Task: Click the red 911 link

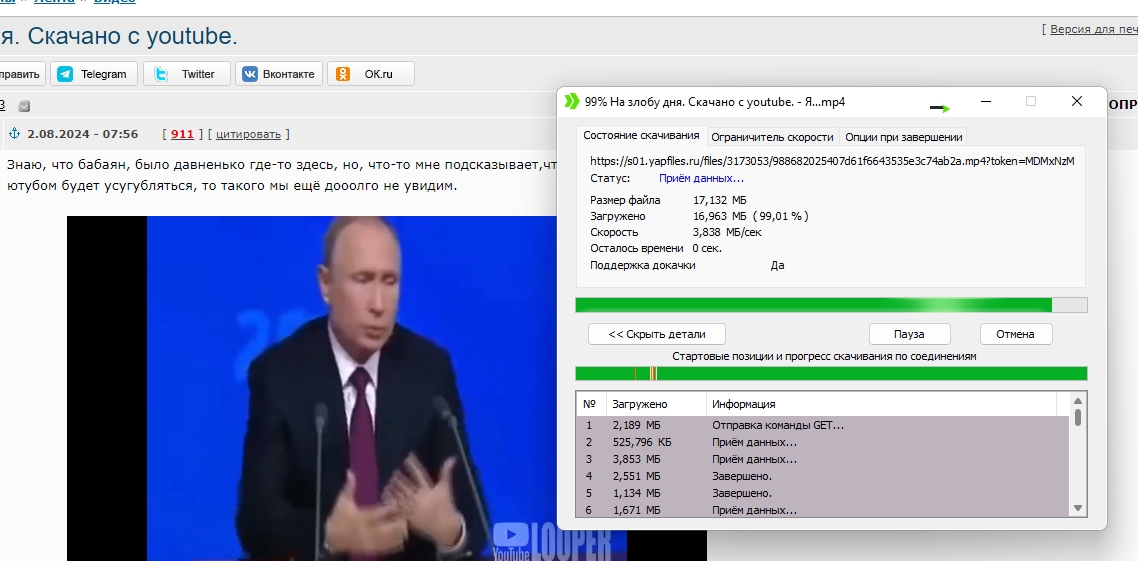Action: pyautogui.click(x=182, y=134)
